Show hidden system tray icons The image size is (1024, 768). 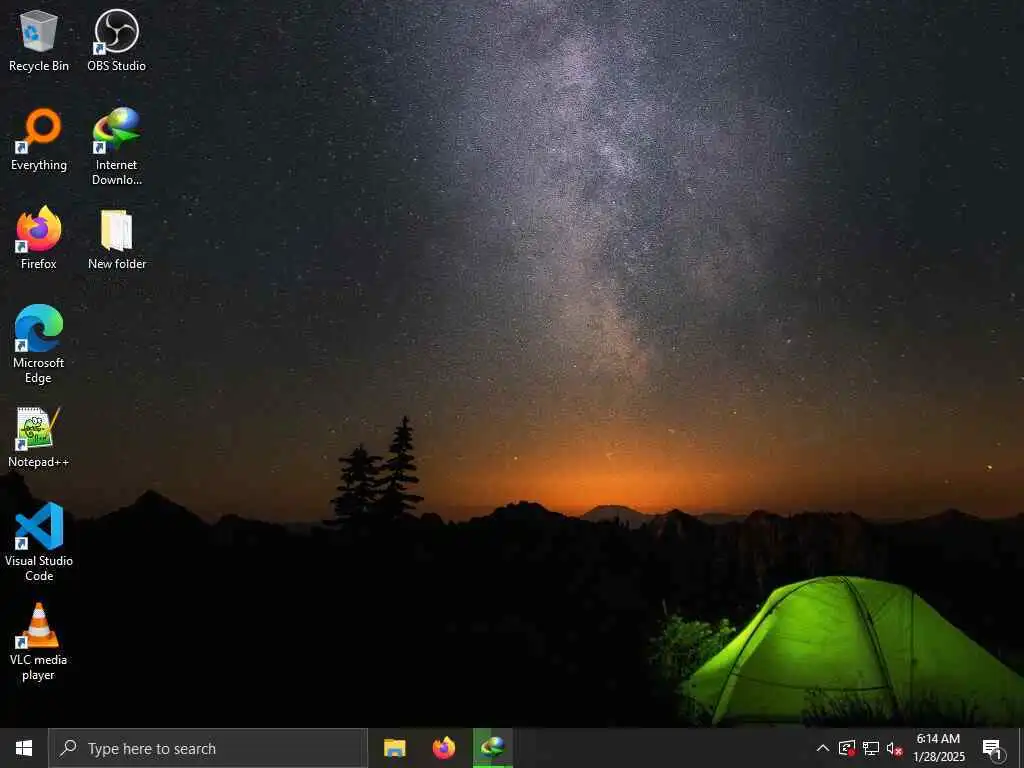click(x=823, y=748)
